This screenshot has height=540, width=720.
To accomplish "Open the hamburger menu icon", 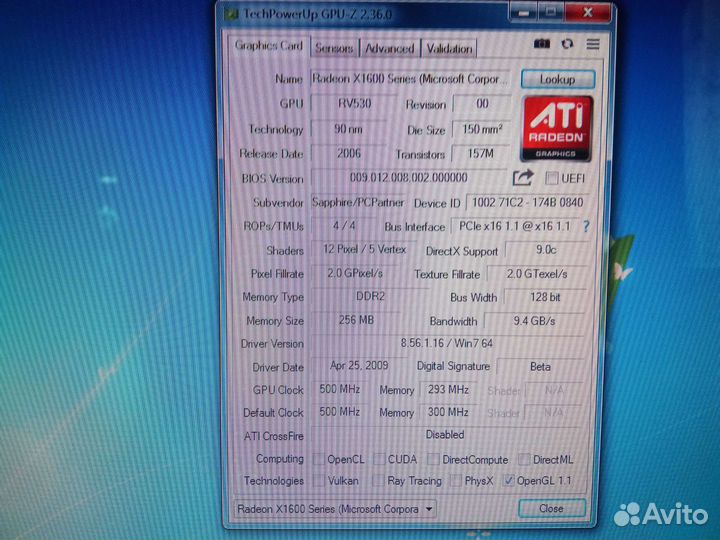I will click(x=593, y=44).
